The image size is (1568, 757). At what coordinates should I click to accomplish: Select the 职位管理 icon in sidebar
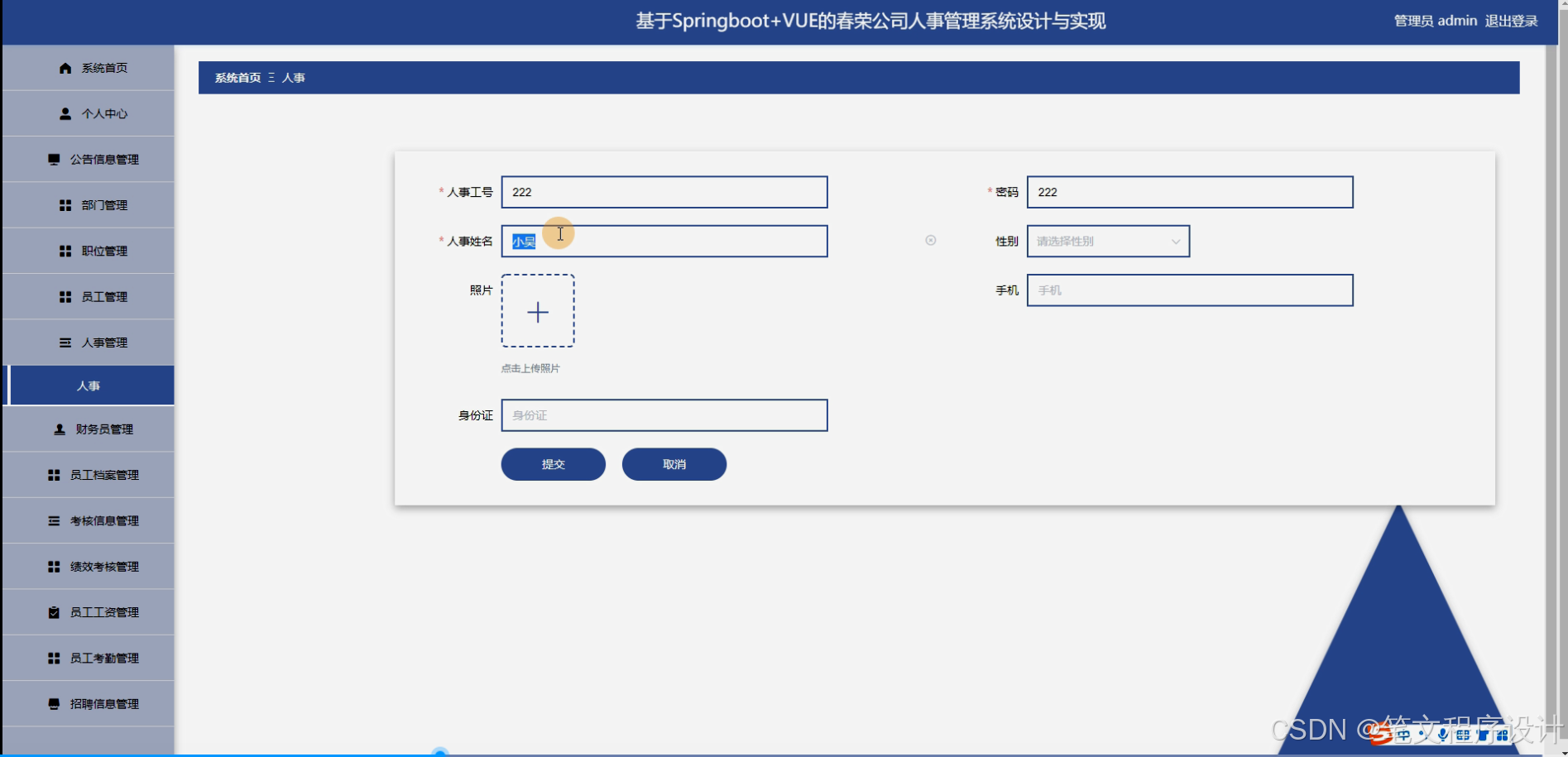tap(65, 250)
